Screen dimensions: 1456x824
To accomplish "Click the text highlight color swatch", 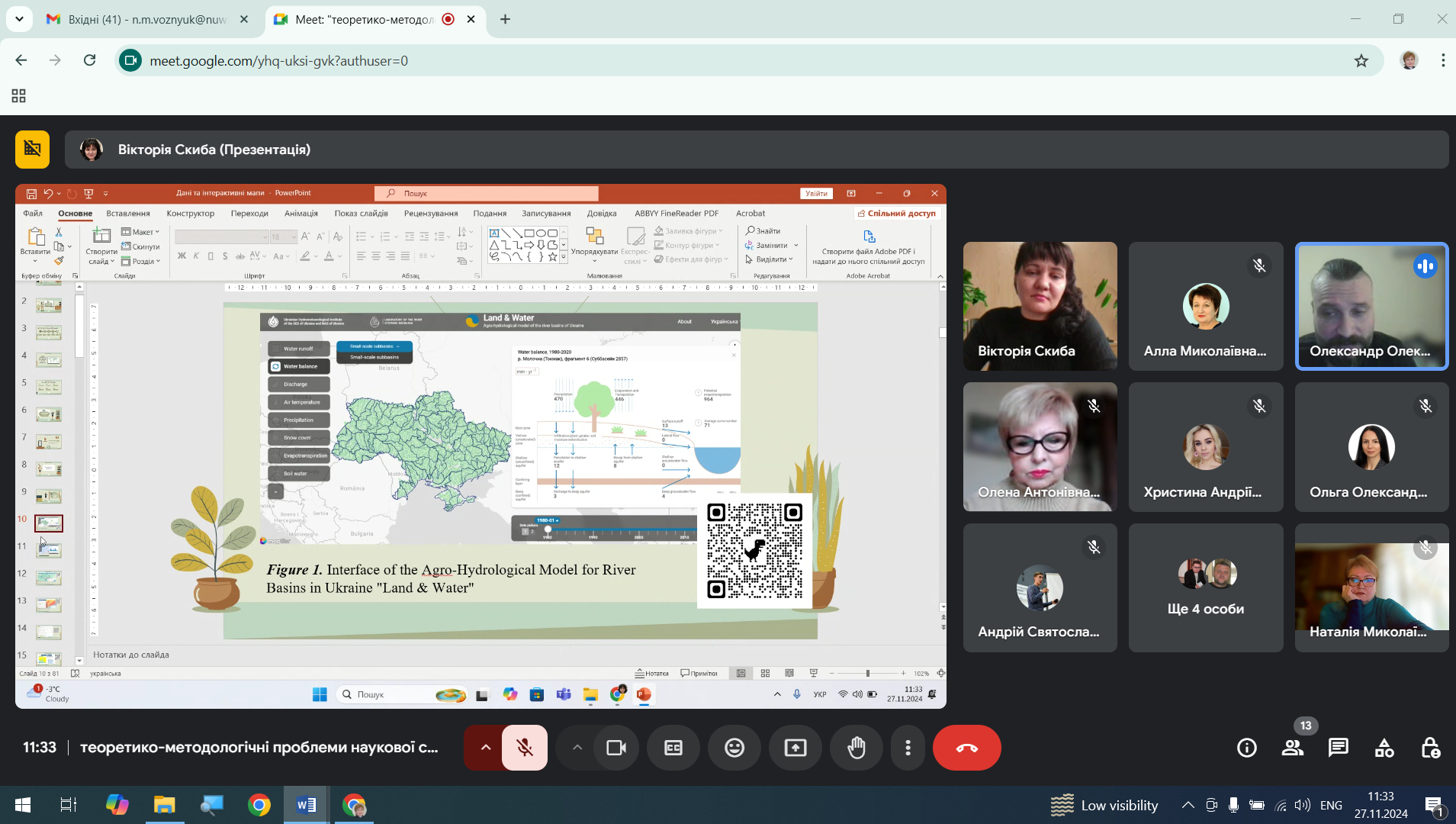I will click(x=305, y=256).
